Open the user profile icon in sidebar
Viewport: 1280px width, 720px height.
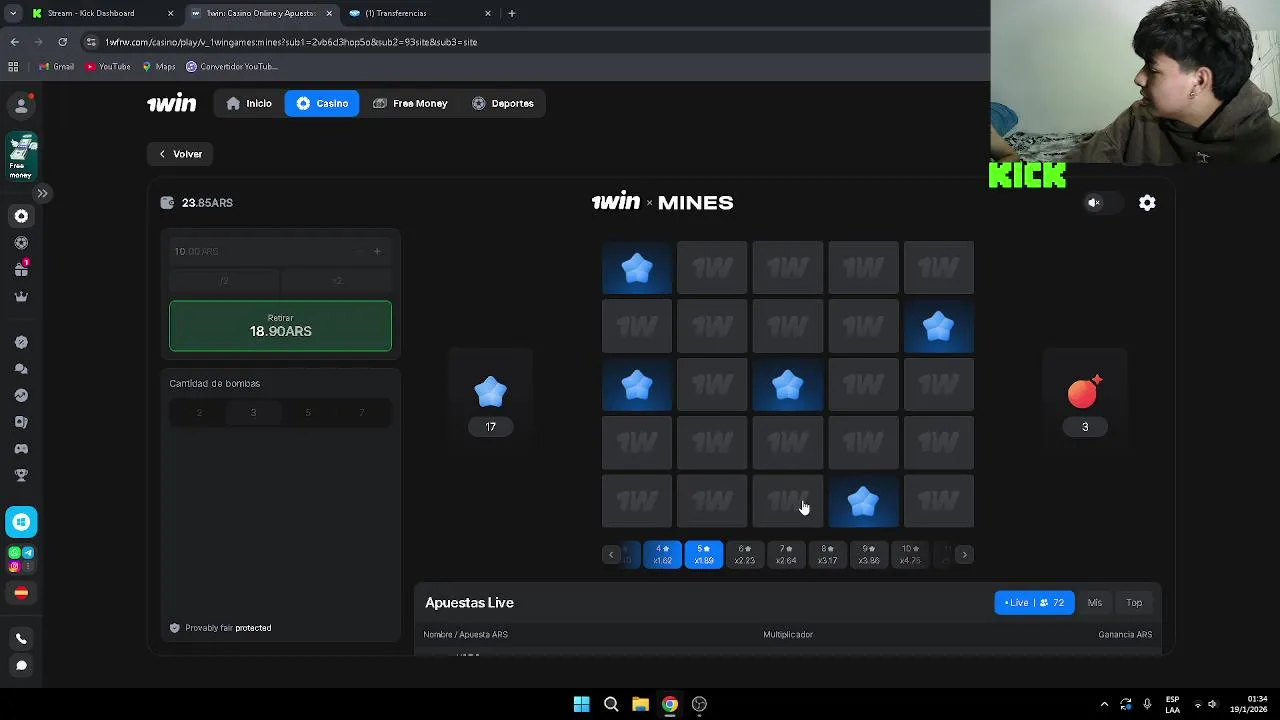21,105
